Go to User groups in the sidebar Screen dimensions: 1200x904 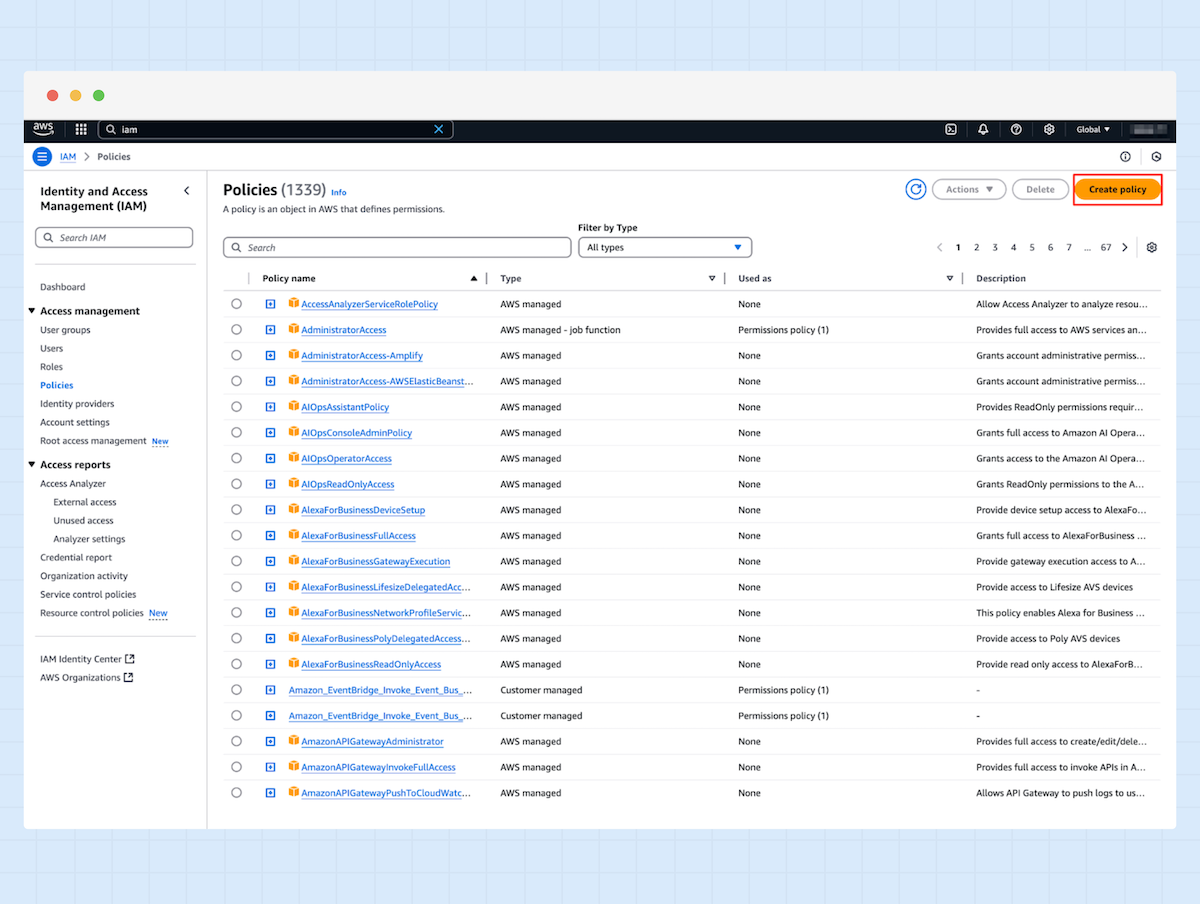(65, 330)
